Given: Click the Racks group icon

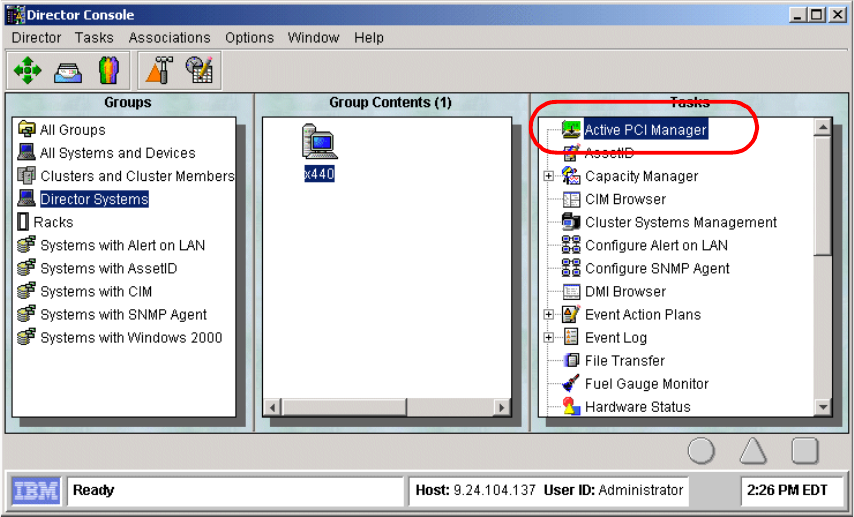Looking at the screenshot, I should [x=23, y=222].
